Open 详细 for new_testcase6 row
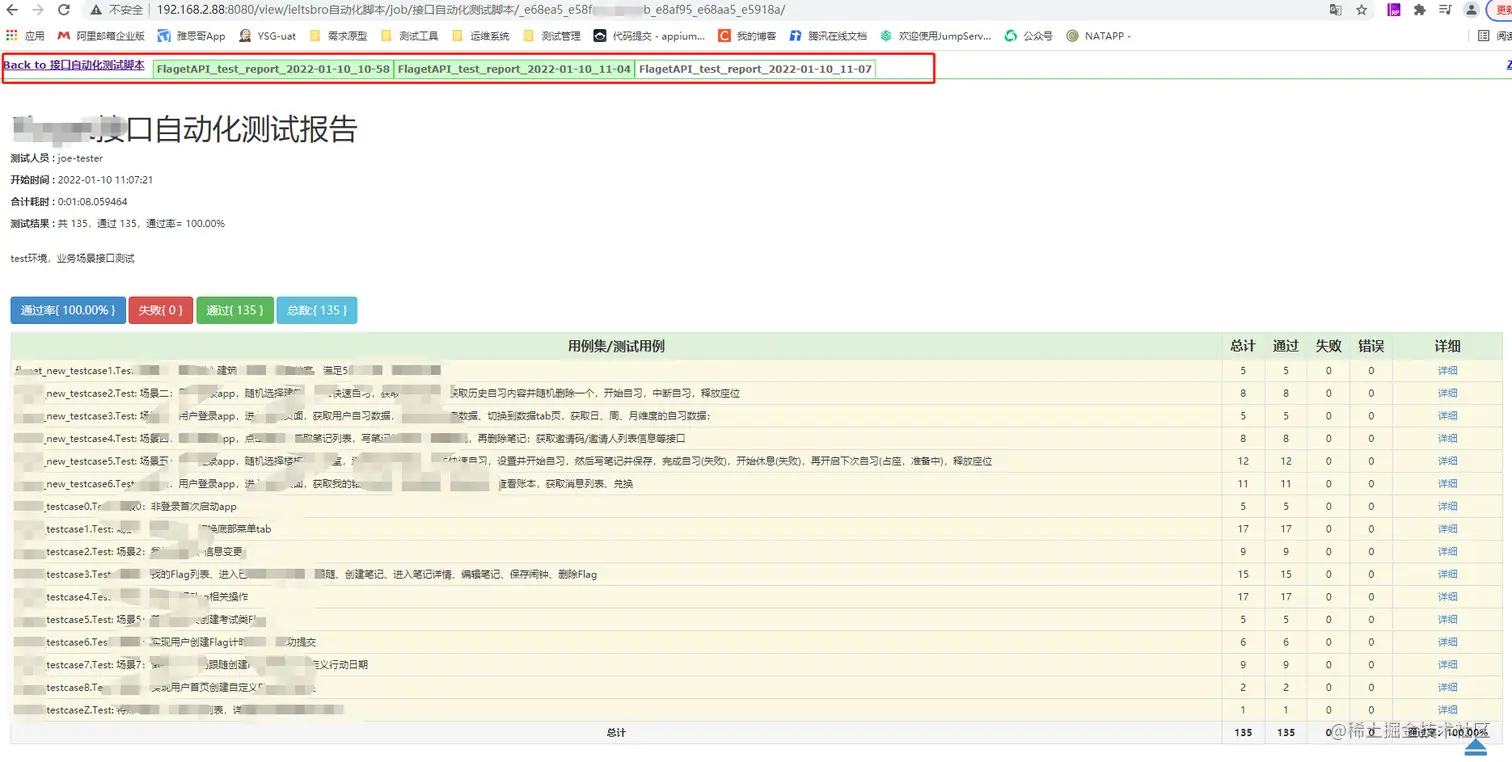The height and width of the screenshot is (762, 1512). (x=1447, y=484)
